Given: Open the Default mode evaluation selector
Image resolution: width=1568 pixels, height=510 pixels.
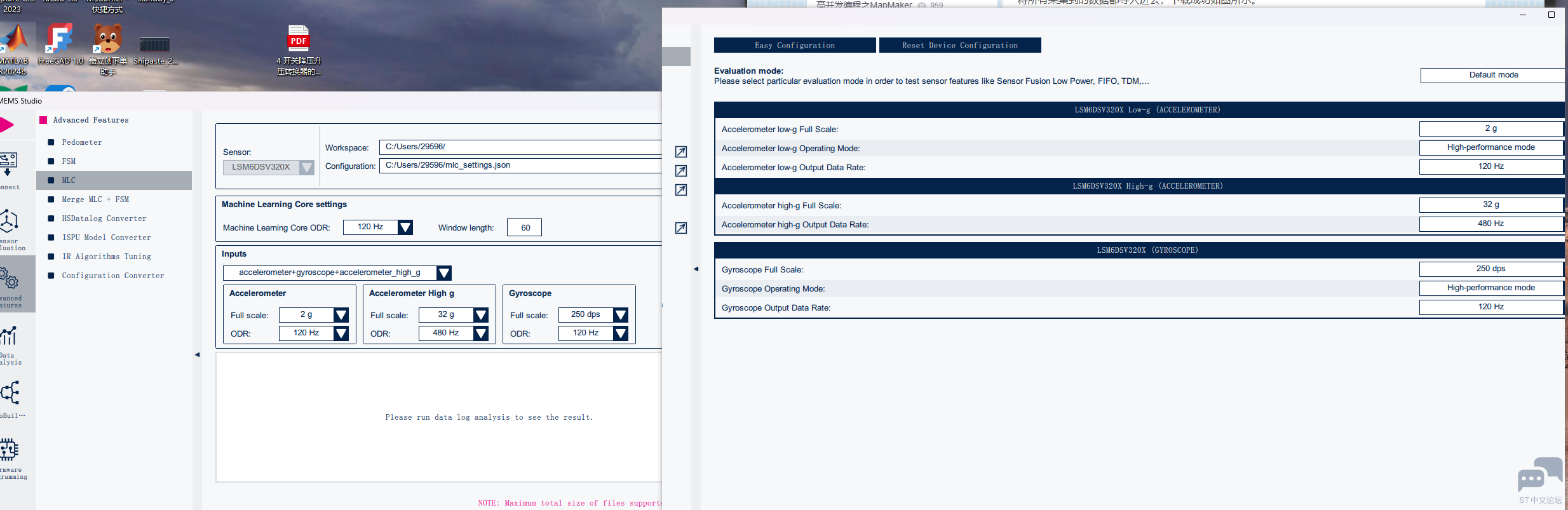Looking at the screenshot, I should [1493, 75].
